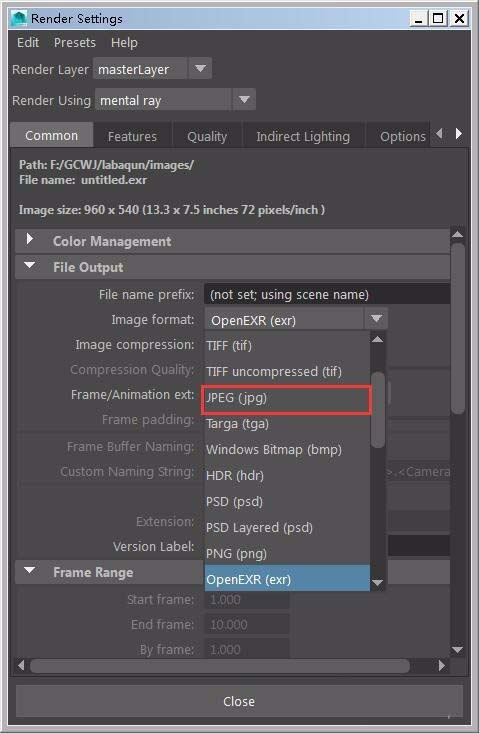
Task: Open the Help menu
Action: (x=124, y=43)
